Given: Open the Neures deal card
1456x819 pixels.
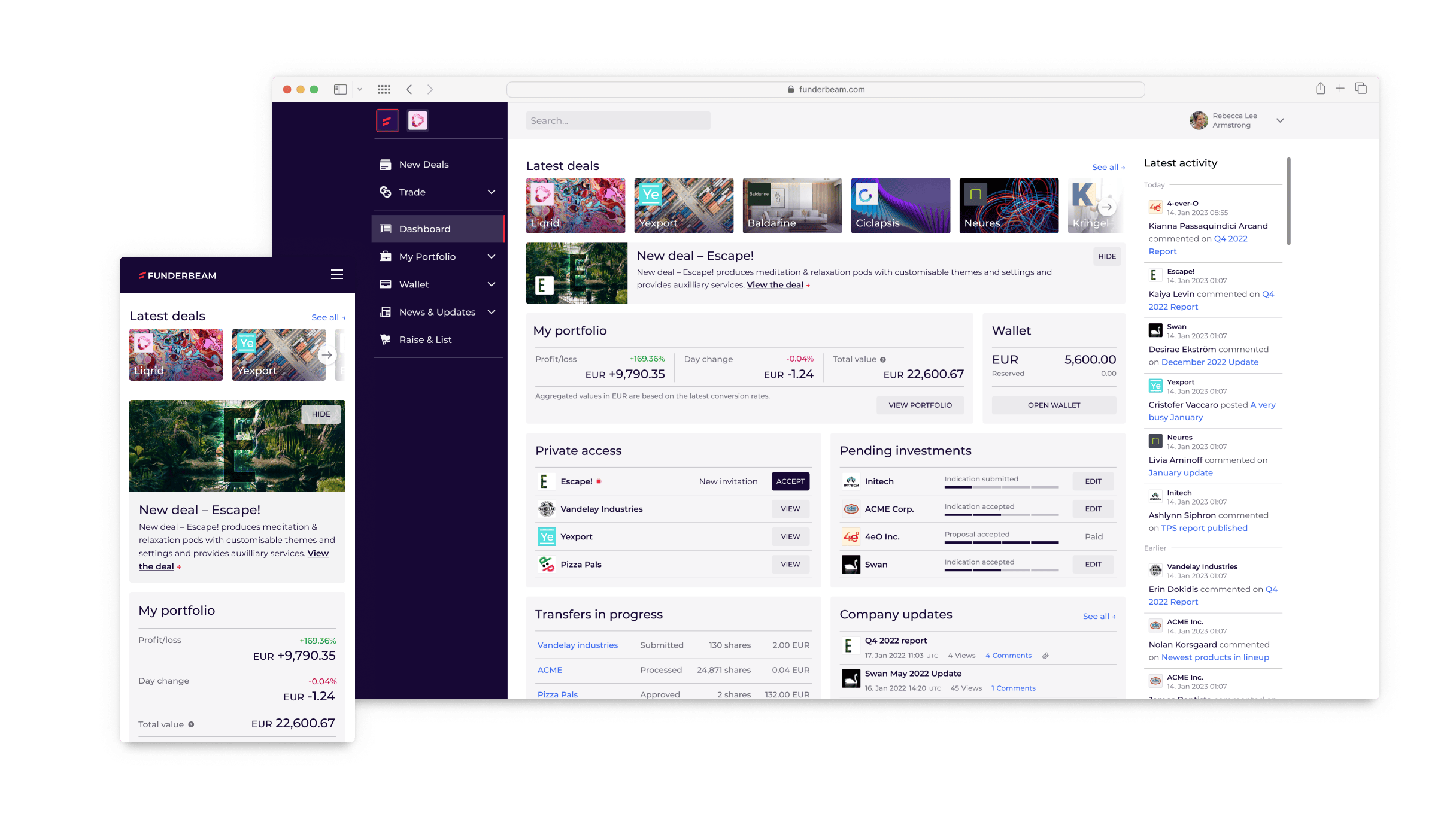Looking at the screenshot, I should click(1009, 205).
